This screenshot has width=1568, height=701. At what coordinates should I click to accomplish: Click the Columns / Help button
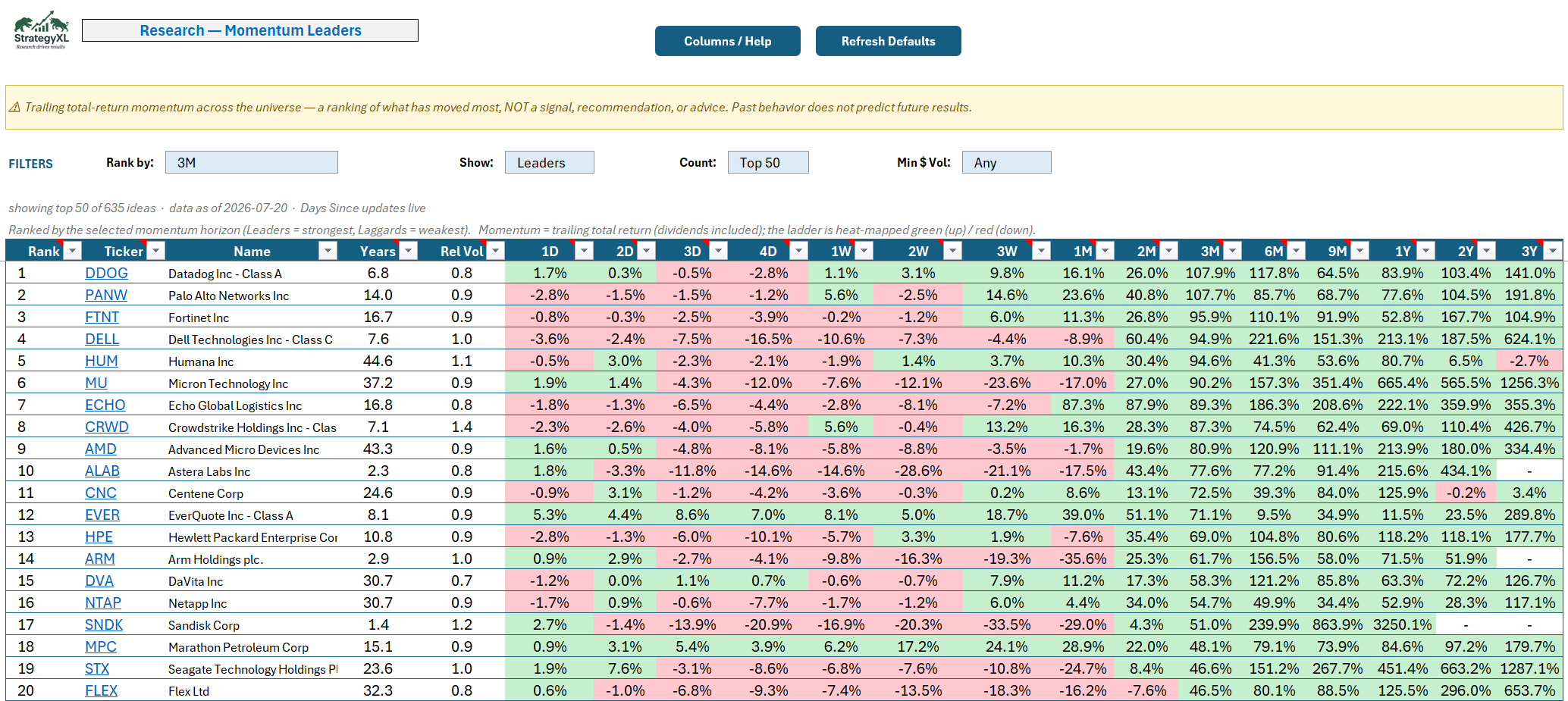tap(728, 41)
